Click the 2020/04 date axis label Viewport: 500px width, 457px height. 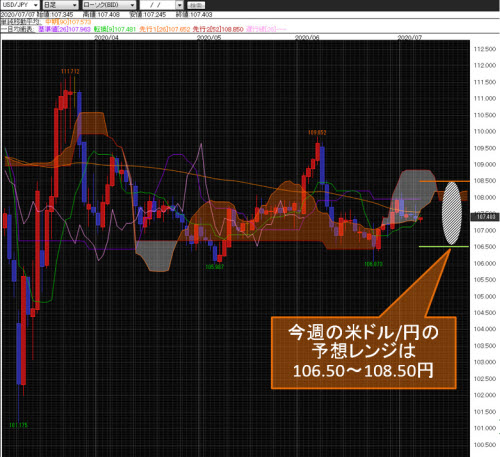(106, 37)
